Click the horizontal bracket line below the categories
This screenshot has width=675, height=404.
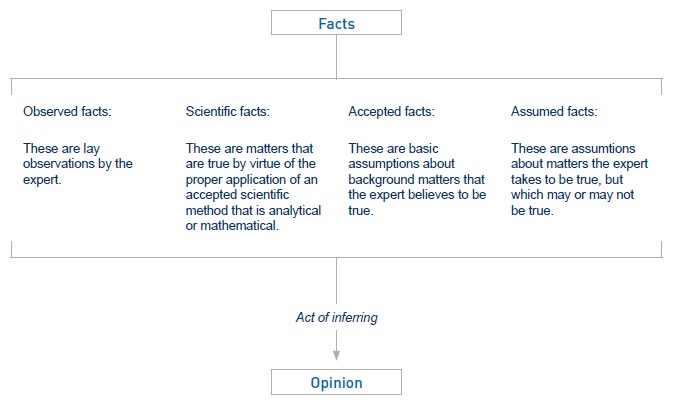tap(200, 258)
